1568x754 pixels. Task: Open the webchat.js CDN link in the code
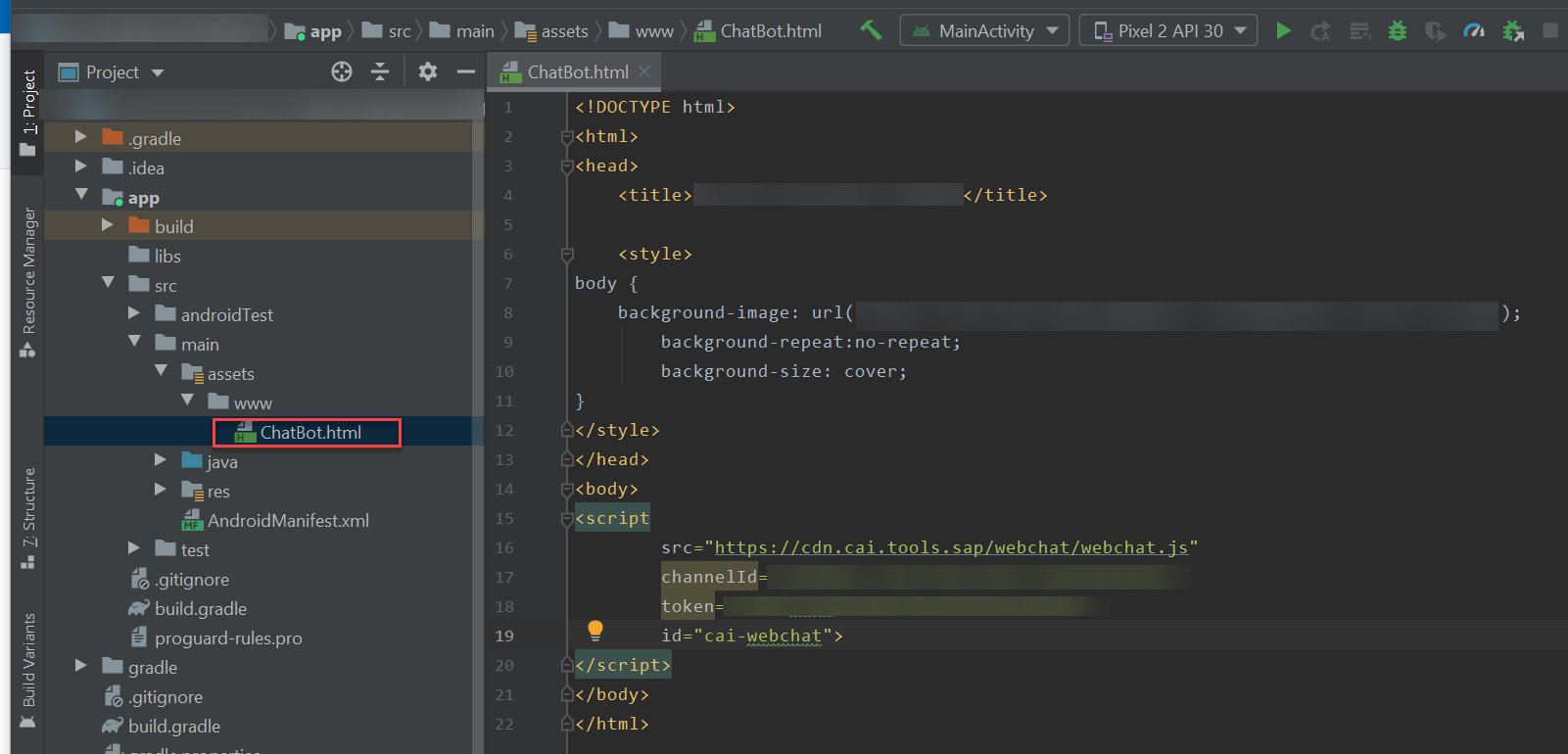950,547
